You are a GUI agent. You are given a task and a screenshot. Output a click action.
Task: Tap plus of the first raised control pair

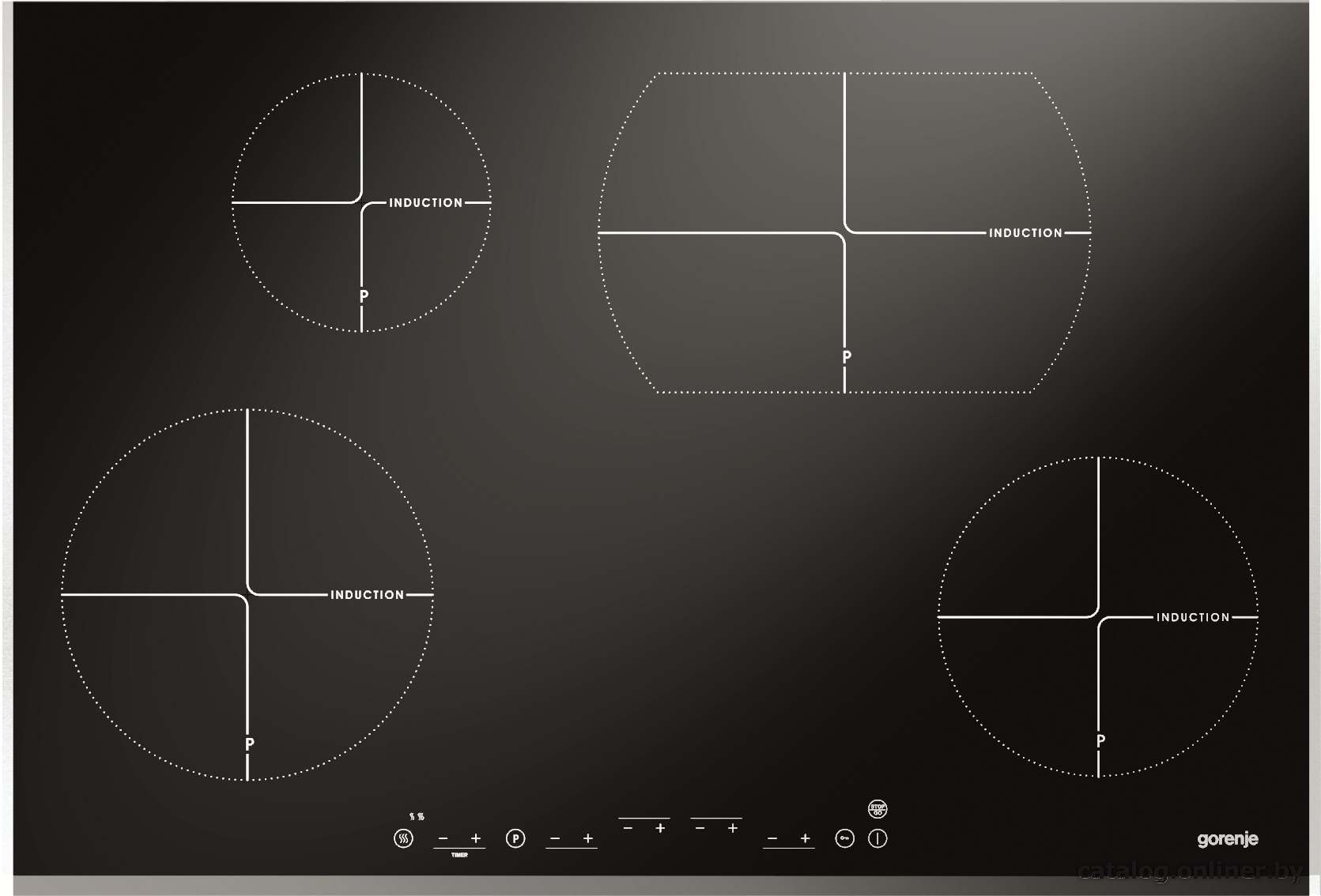660,828
